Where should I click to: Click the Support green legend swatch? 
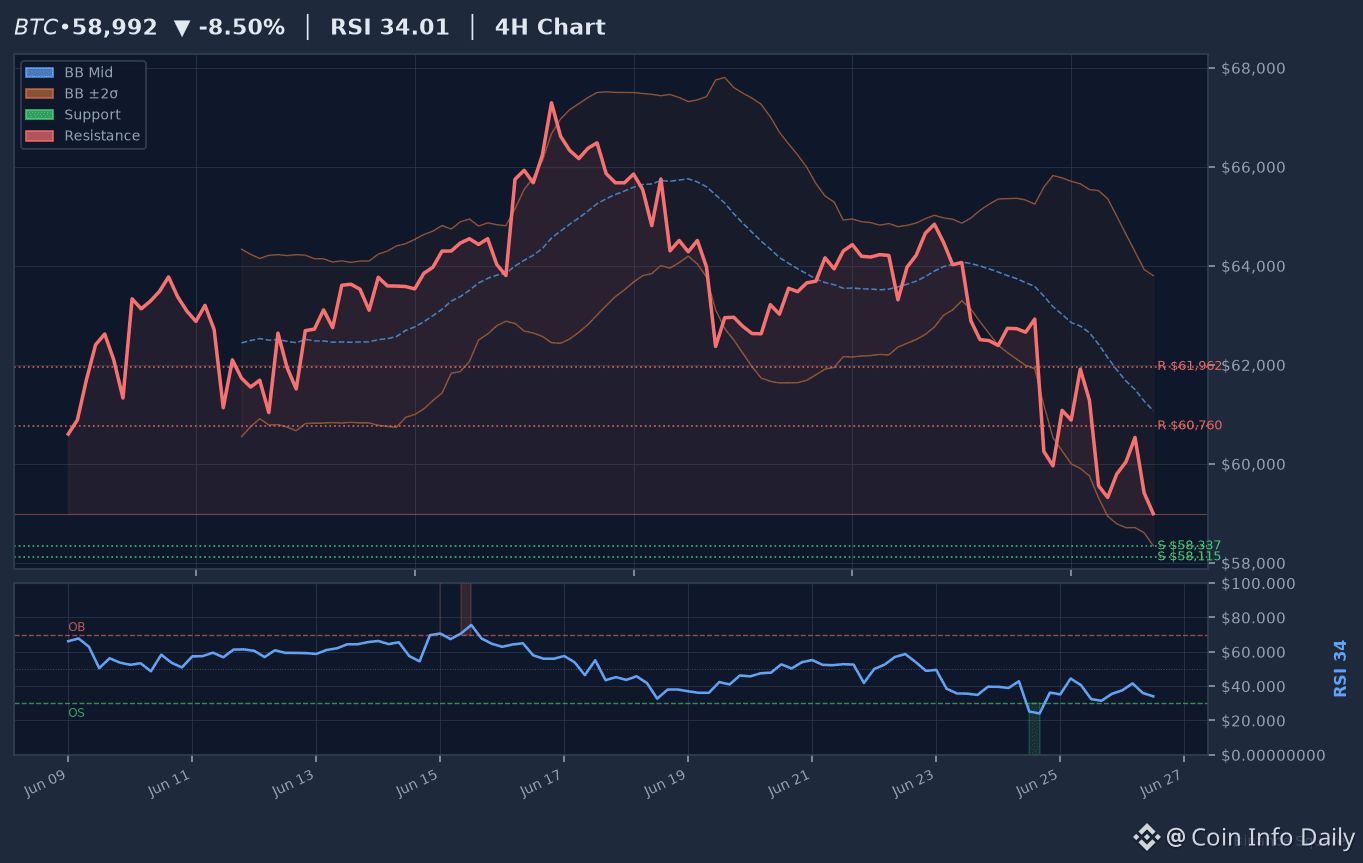[40, 115]
